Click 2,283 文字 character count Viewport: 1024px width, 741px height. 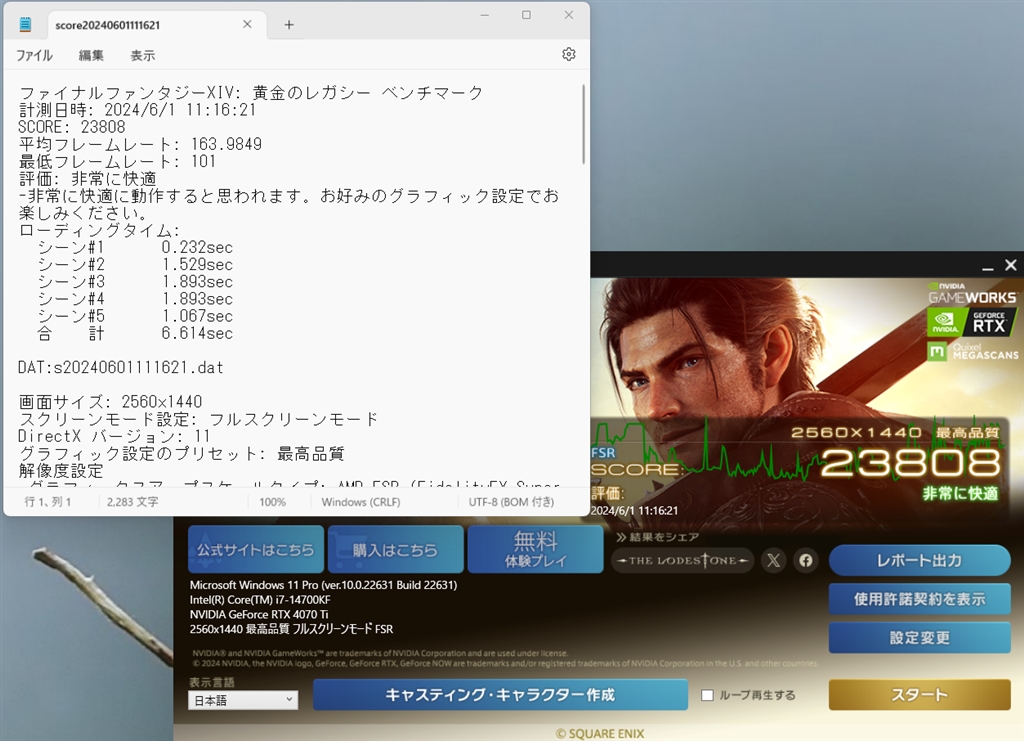pos(133,502)
